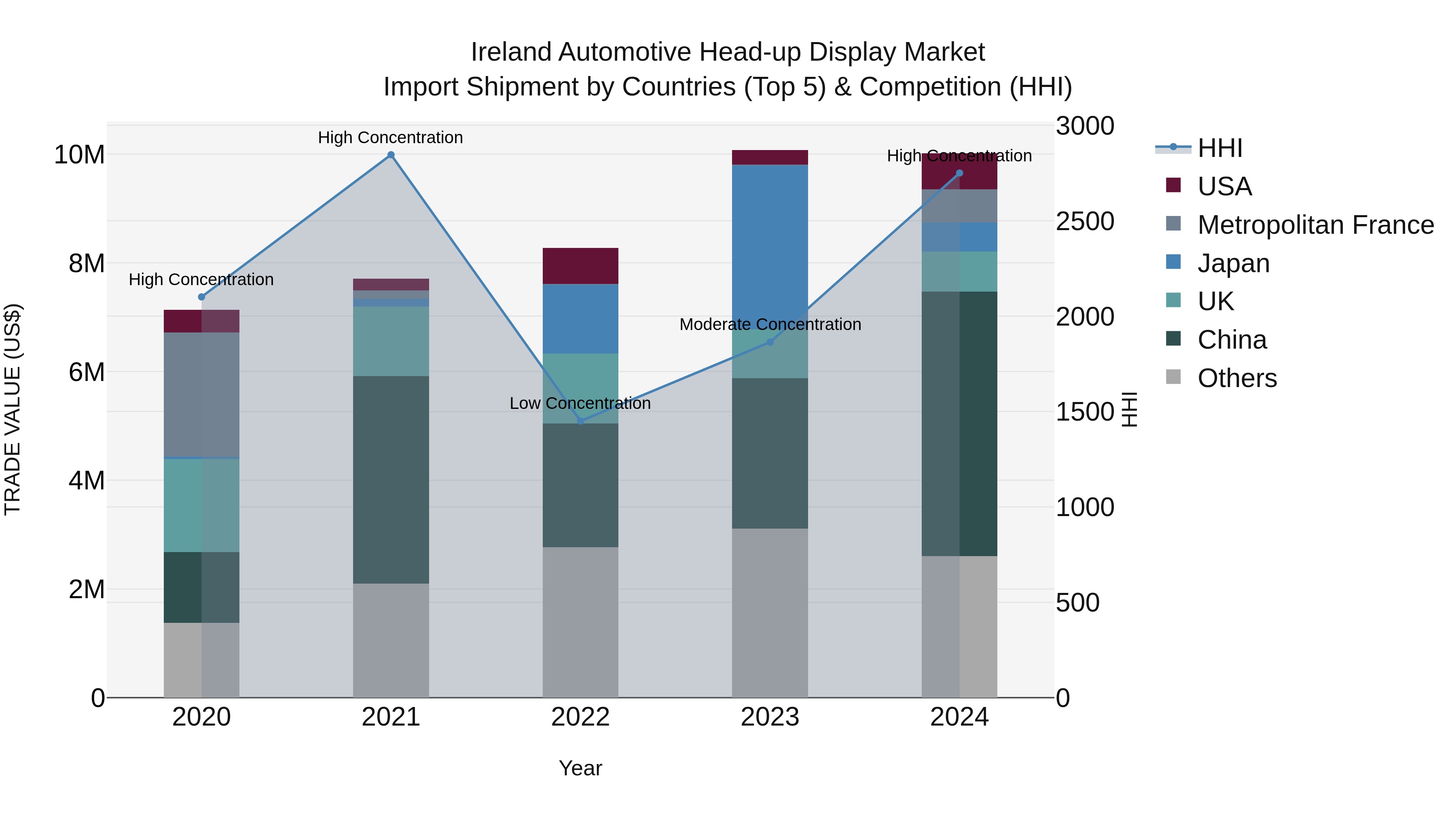
Task: Click the 2022 China bar segment
Action: click(580, 485)
